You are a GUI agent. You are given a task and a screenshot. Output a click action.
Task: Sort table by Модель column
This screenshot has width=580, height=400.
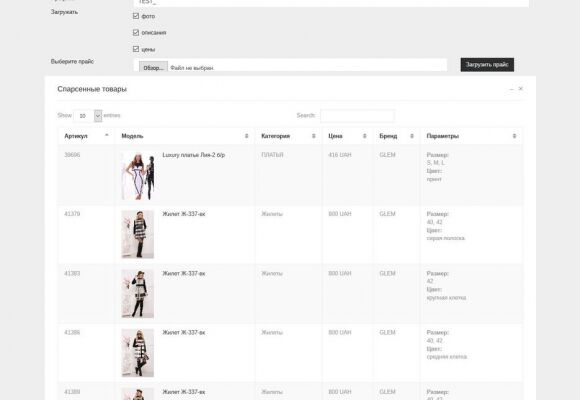pyautogui.click(x=185, y=136)
